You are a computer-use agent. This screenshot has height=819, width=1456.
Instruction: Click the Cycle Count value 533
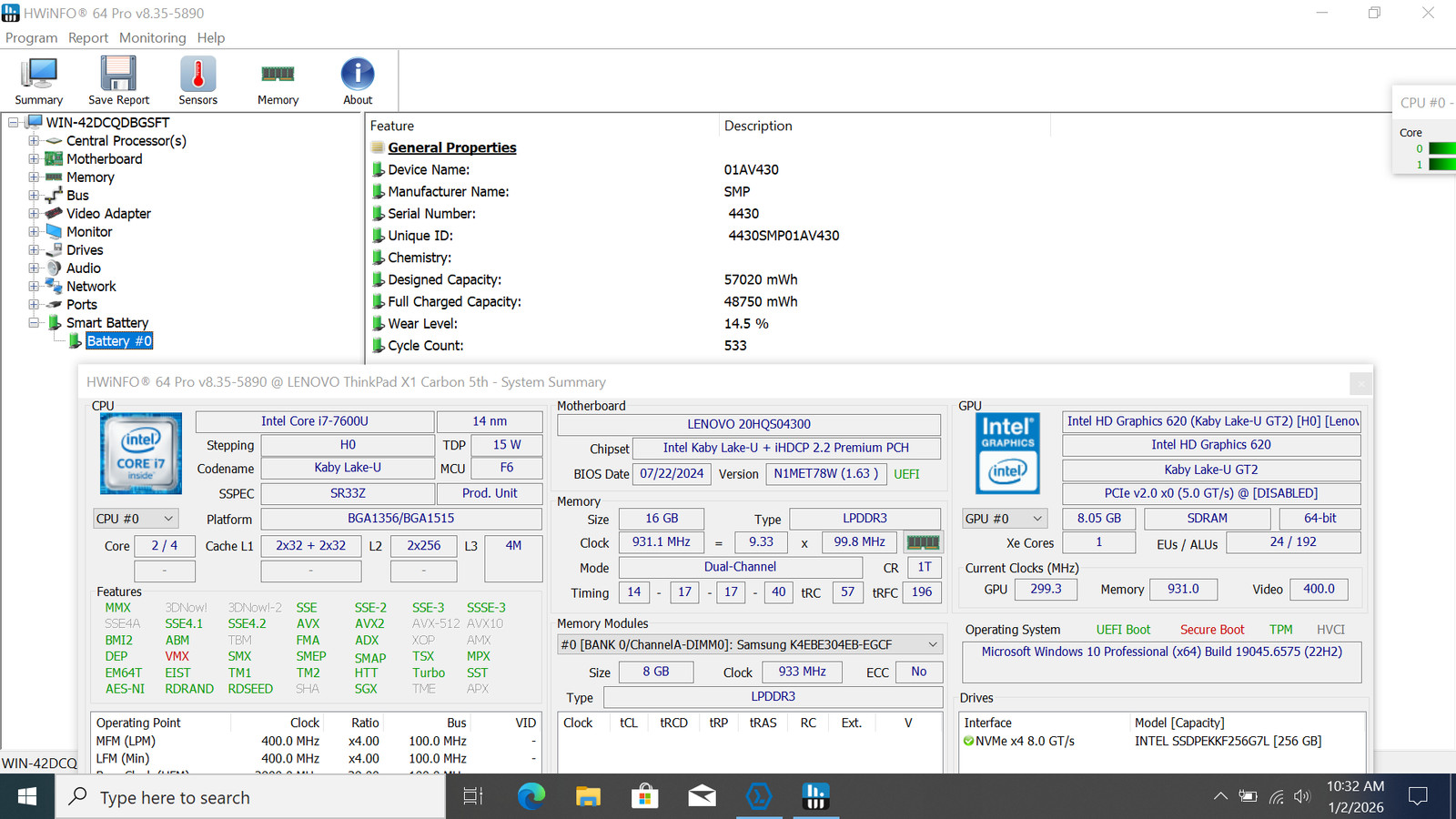[735, 346]
